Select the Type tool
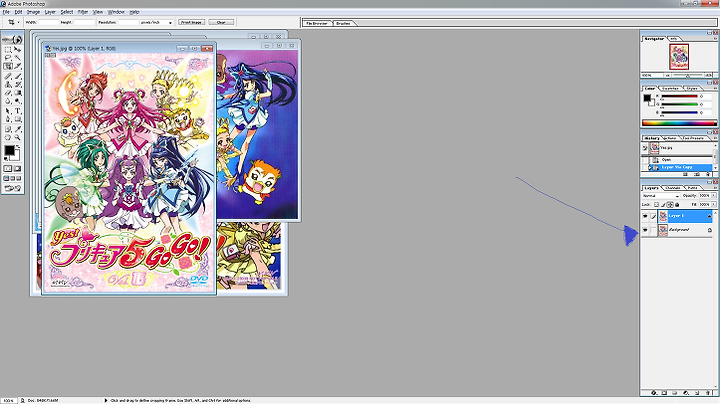Image resolution: width=720 pixels, height=404 pixels. coord(18,111)
